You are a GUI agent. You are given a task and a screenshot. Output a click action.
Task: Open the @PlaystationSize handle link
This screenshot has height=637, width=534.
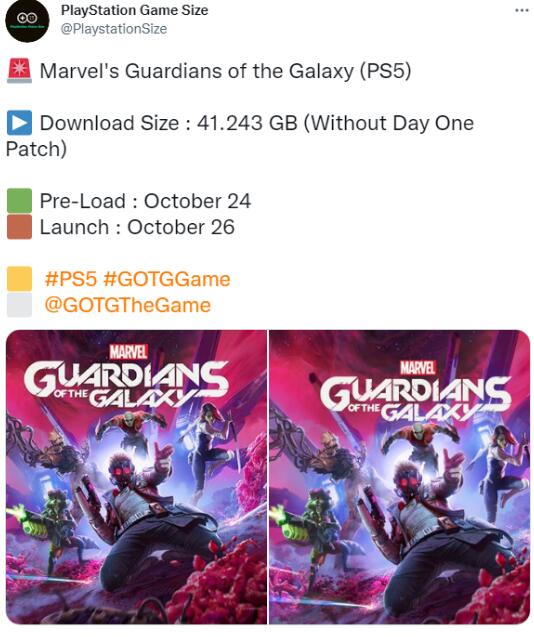114,29
